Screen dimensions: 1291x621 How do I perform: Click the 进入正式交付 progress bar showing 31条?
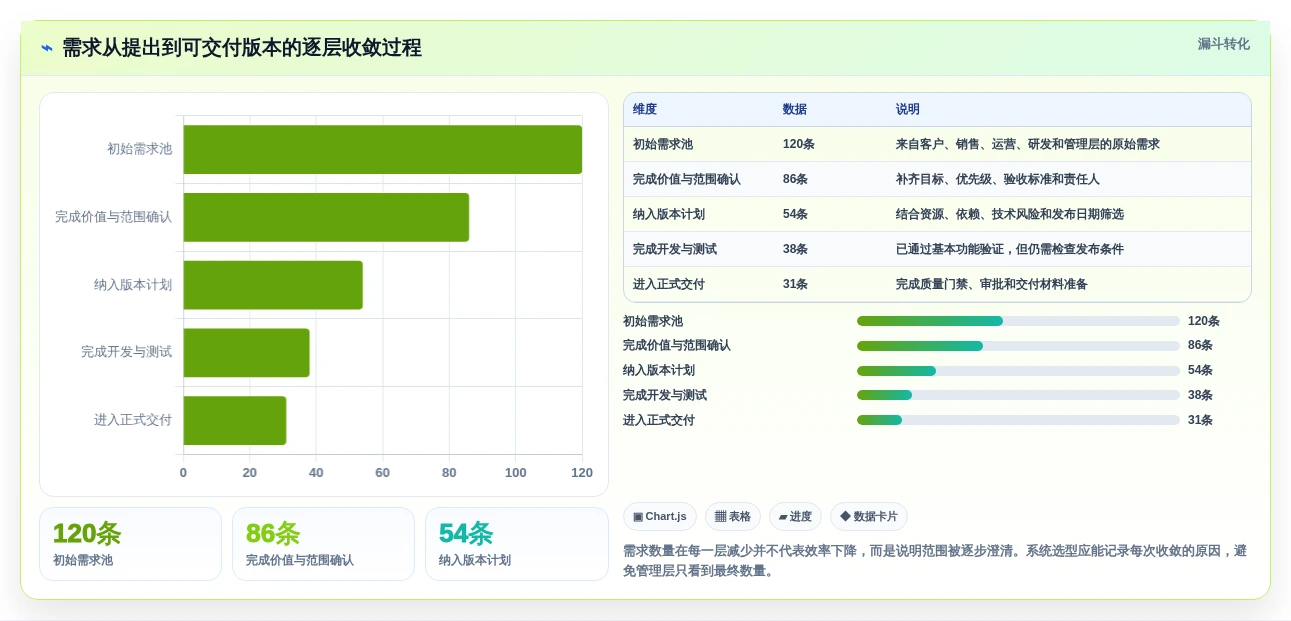click(1018, 420)
